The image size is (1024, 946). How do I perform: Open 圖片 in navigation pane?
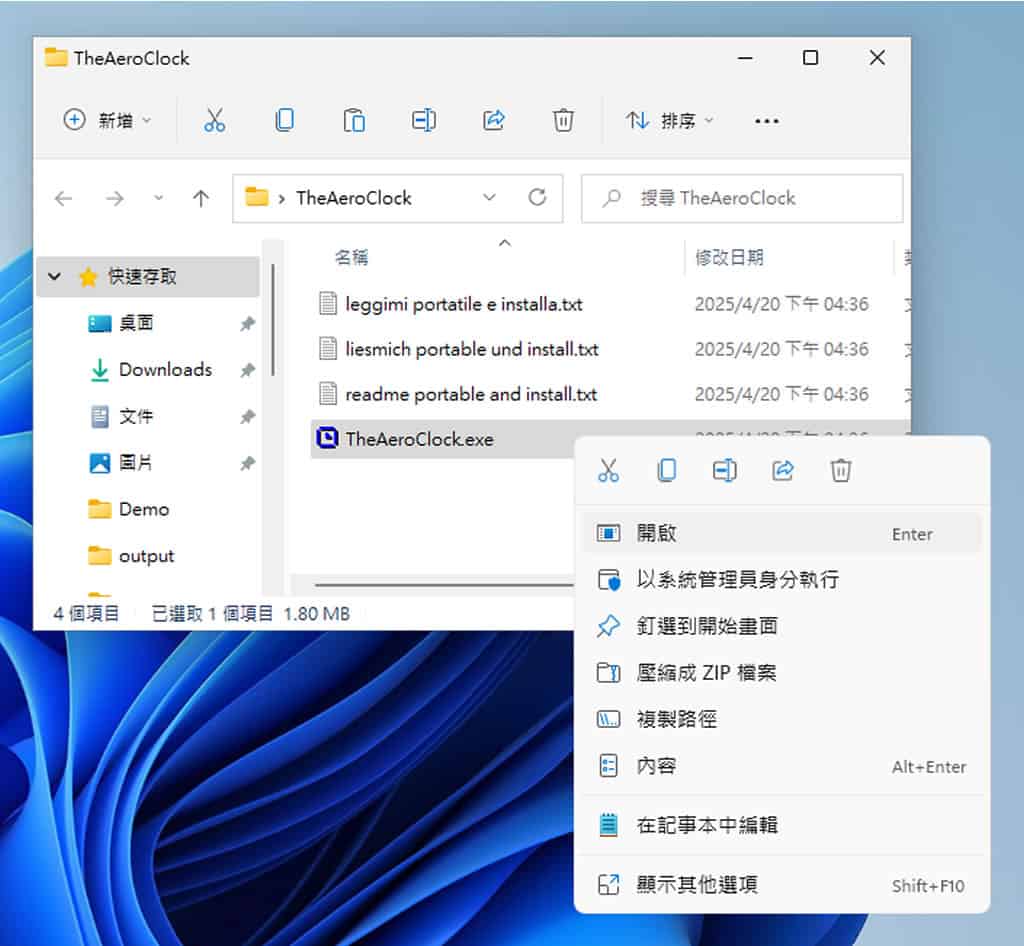(136, 463)
